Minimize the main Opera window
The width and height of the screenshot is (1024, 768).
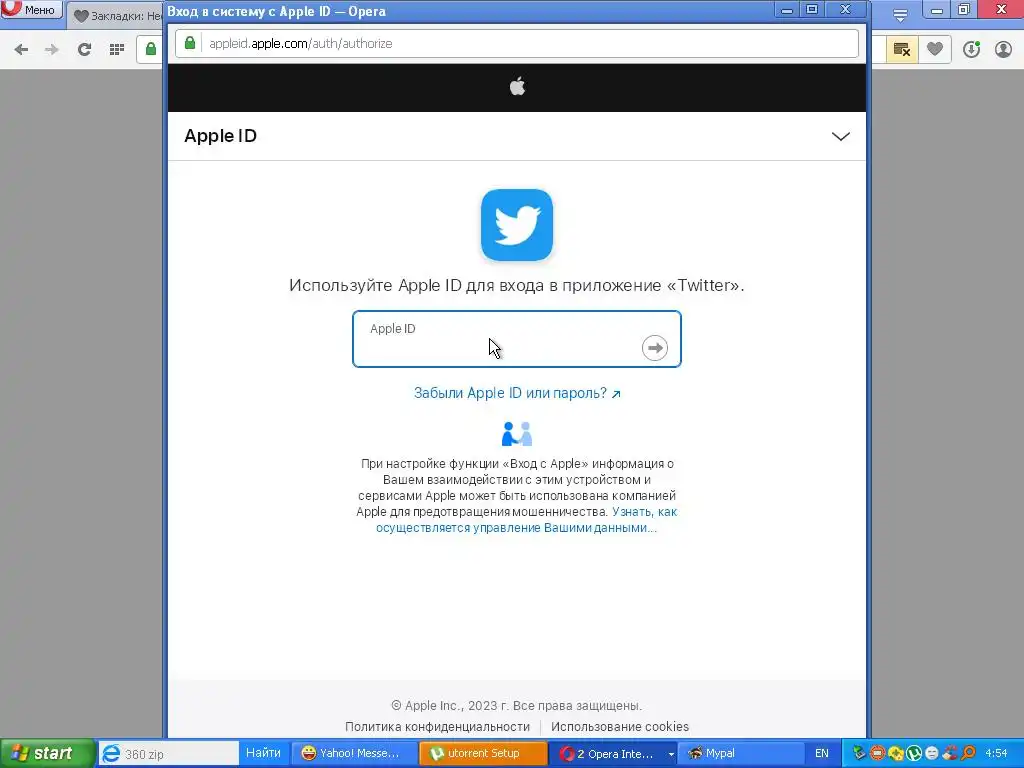(936, 10)
